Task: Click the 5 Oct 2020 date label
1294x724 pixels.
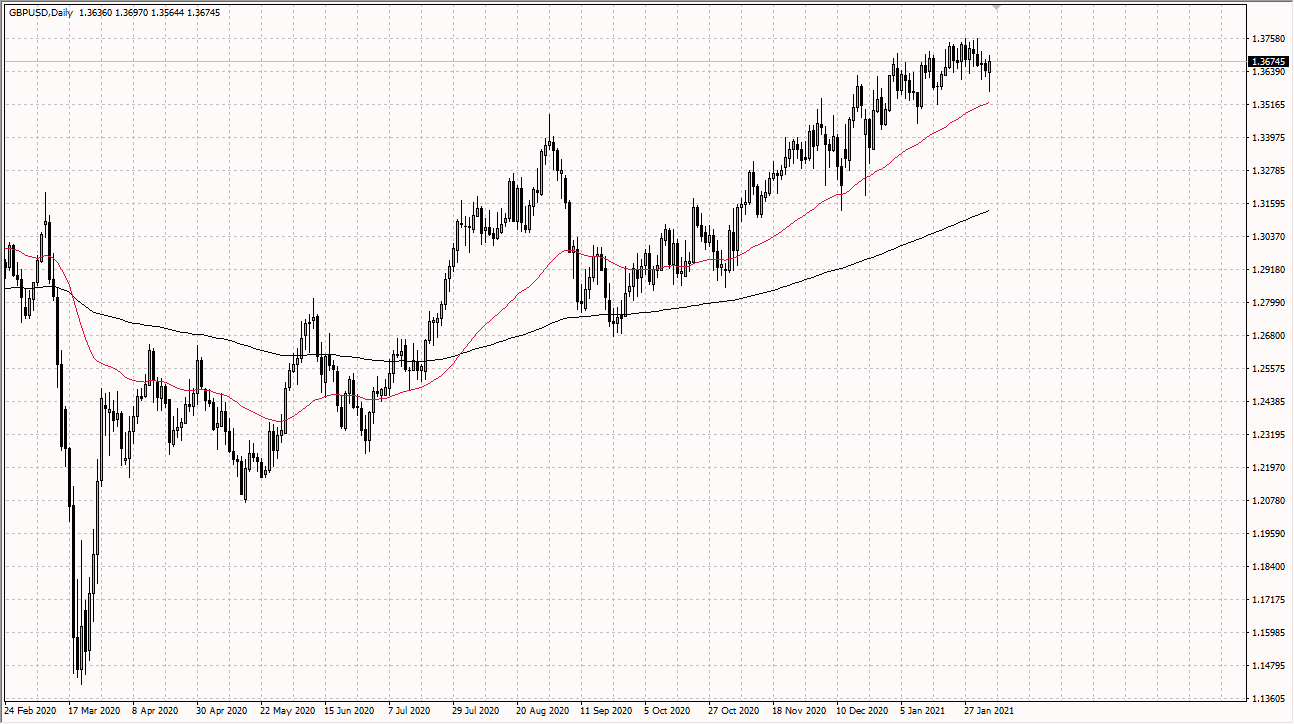Action: [x=667, y=711]
